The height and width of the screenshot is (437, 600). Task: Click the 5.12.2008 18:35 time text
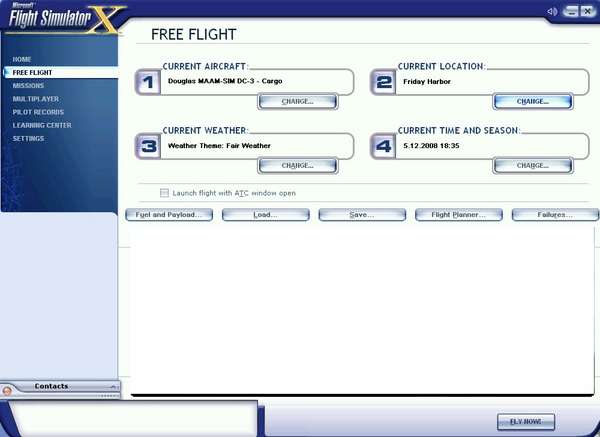[x=431, y=146]
